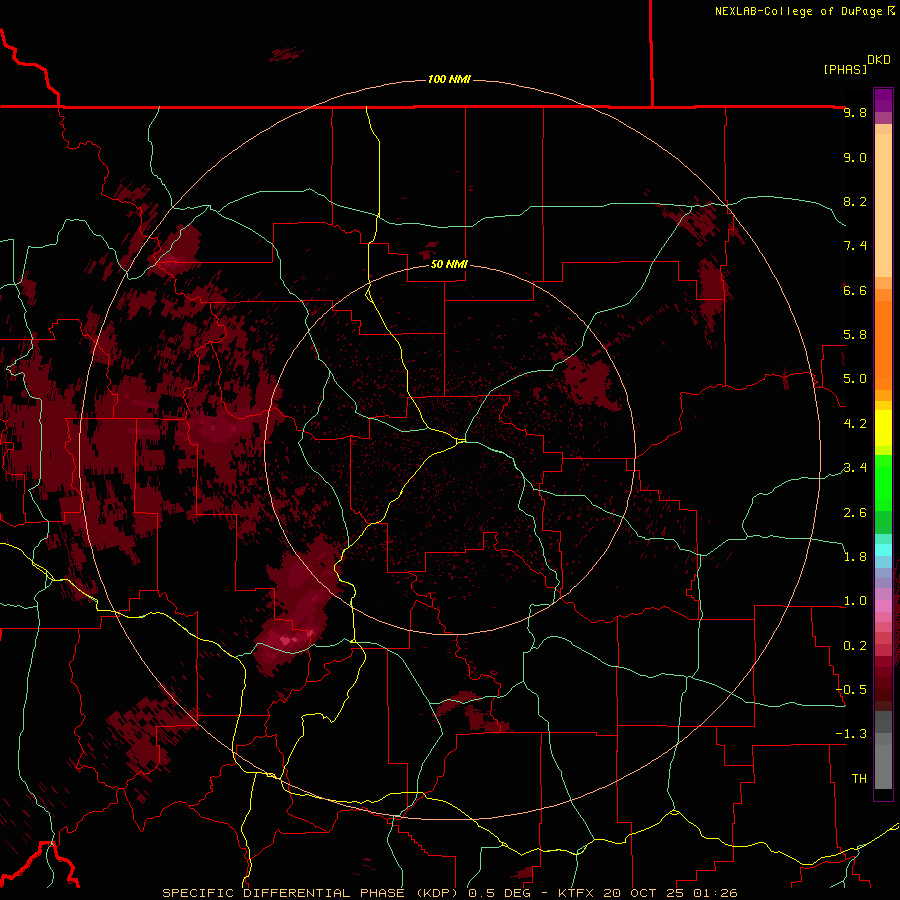Click the 0.2 legend value
900x900 pixels.
tap(855, 646)
